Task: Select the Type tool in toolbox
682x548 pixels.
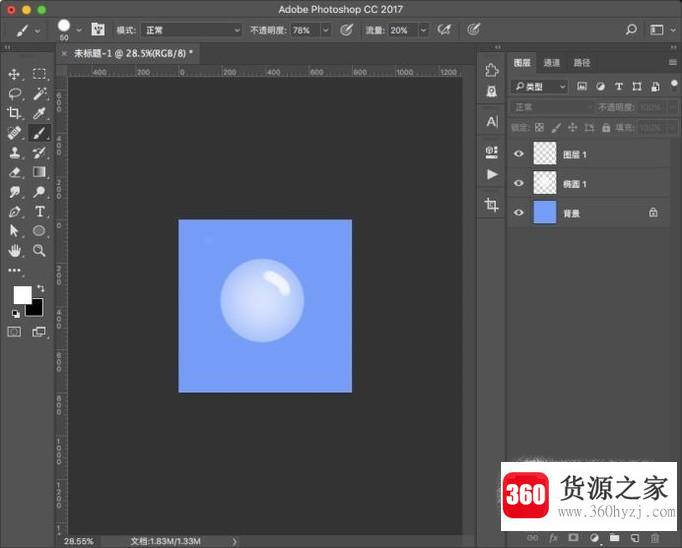Action: click(x=39, y=211)
